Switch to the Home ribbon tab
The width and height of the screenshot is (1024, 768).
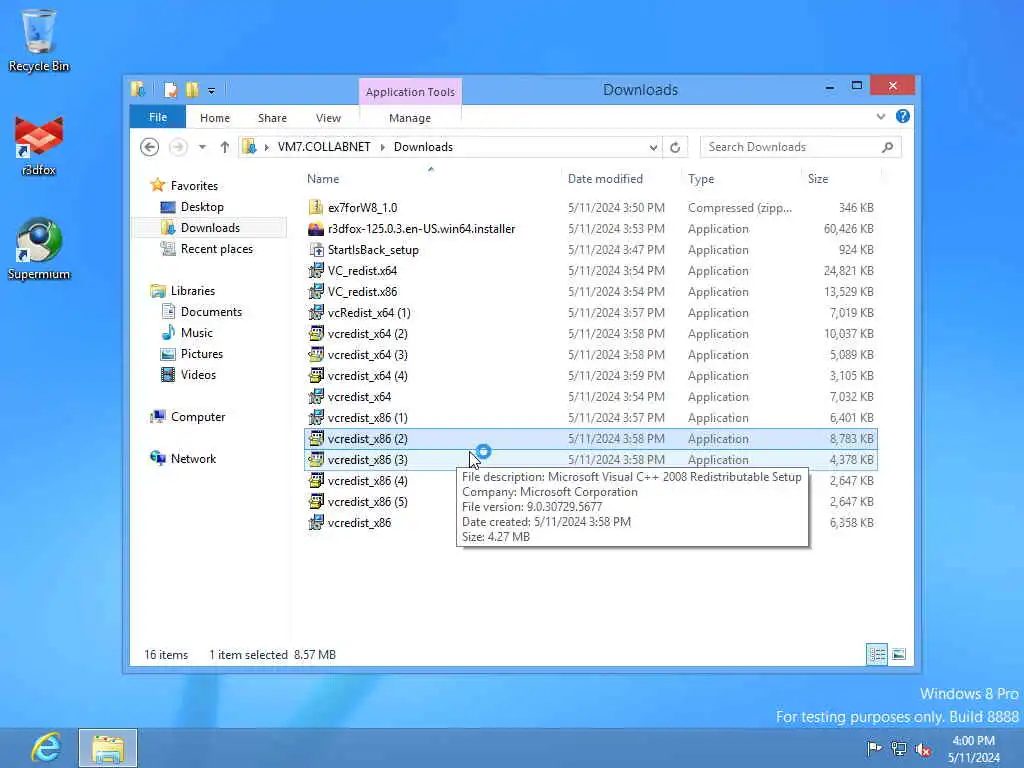[x=215, y=118]
